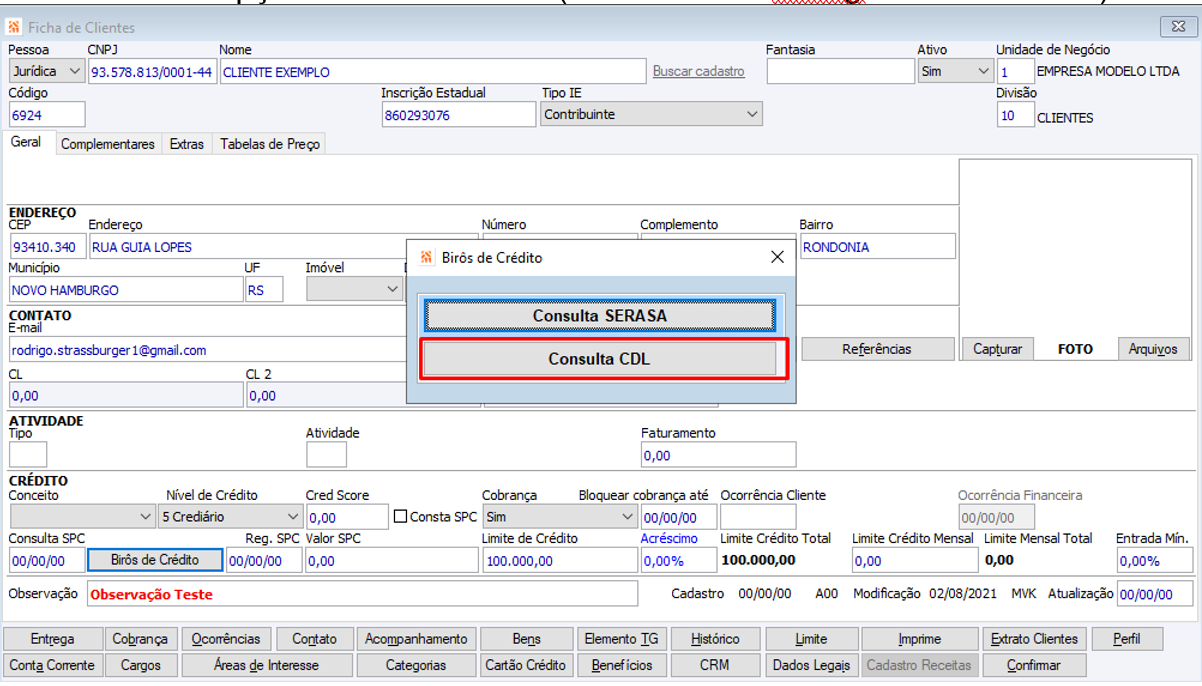Open Conta Corrente

click(53, 665)
